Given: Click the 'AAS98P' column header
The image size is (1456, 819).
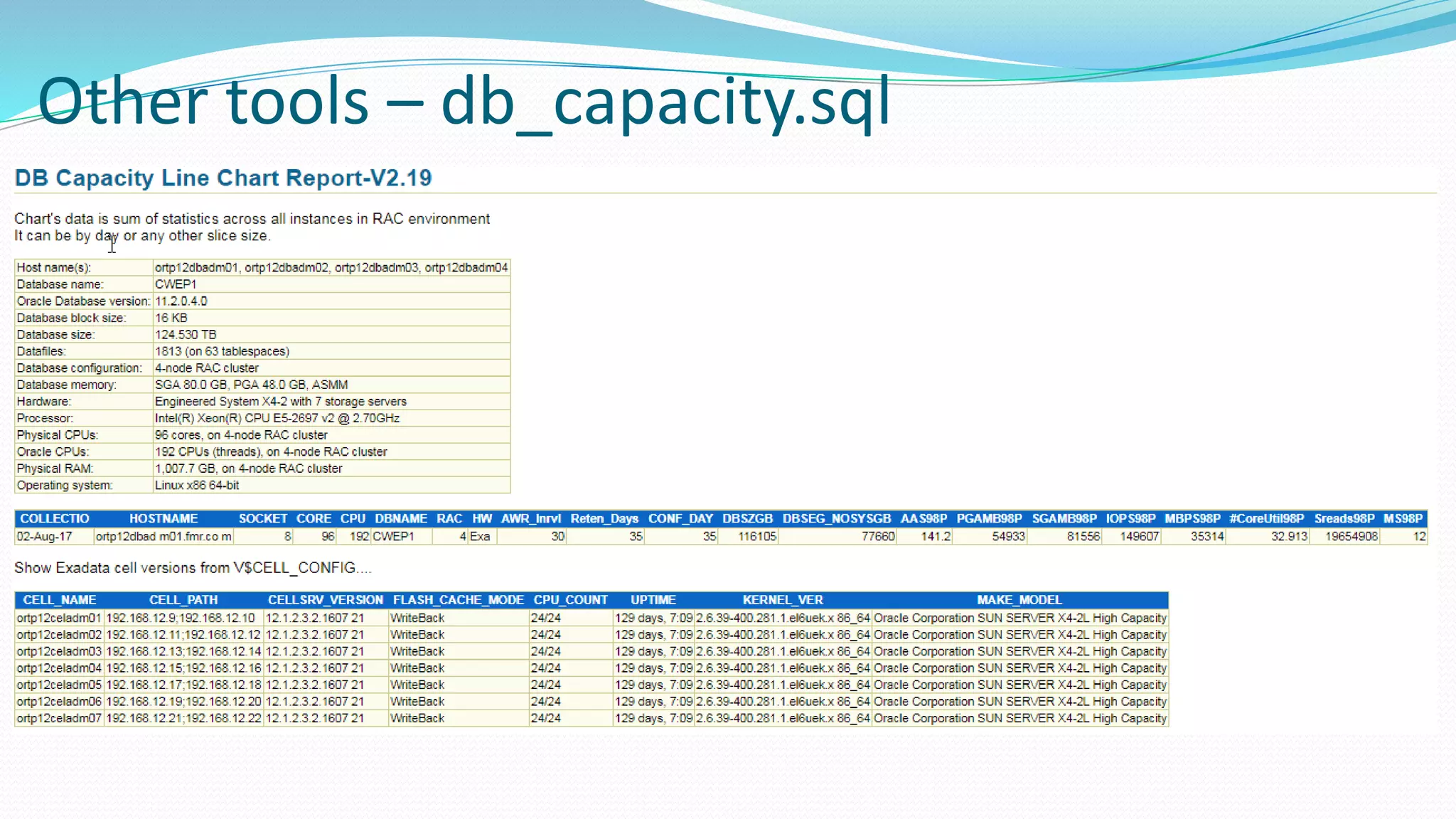Looking at the screenshot, I should click(924, 518).
